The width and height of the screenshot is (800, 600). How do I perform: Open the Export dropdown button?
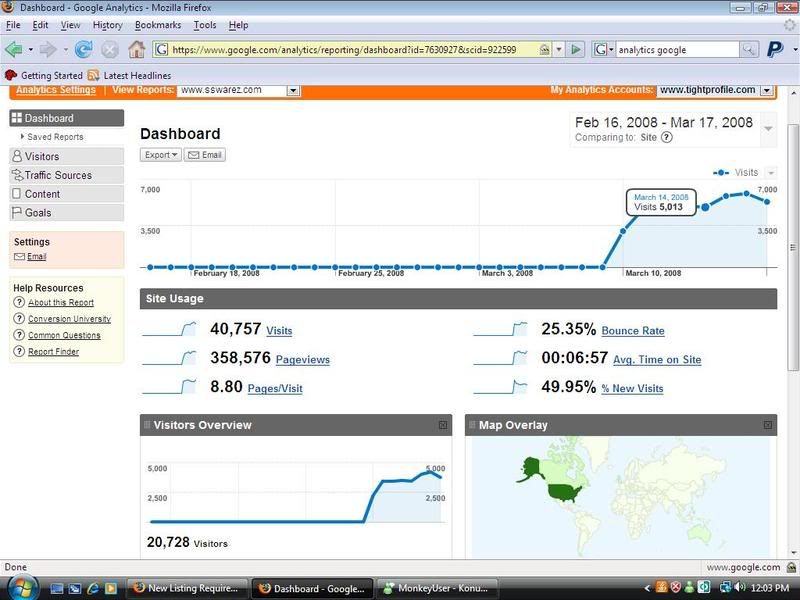coord(160,155)
